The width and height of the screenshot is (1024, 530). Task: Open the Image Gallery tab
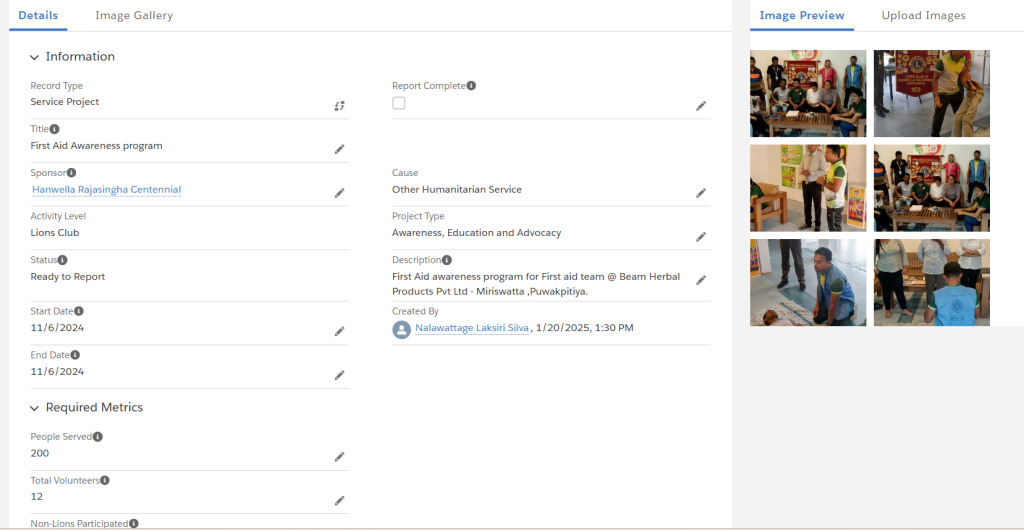point(134,16)
